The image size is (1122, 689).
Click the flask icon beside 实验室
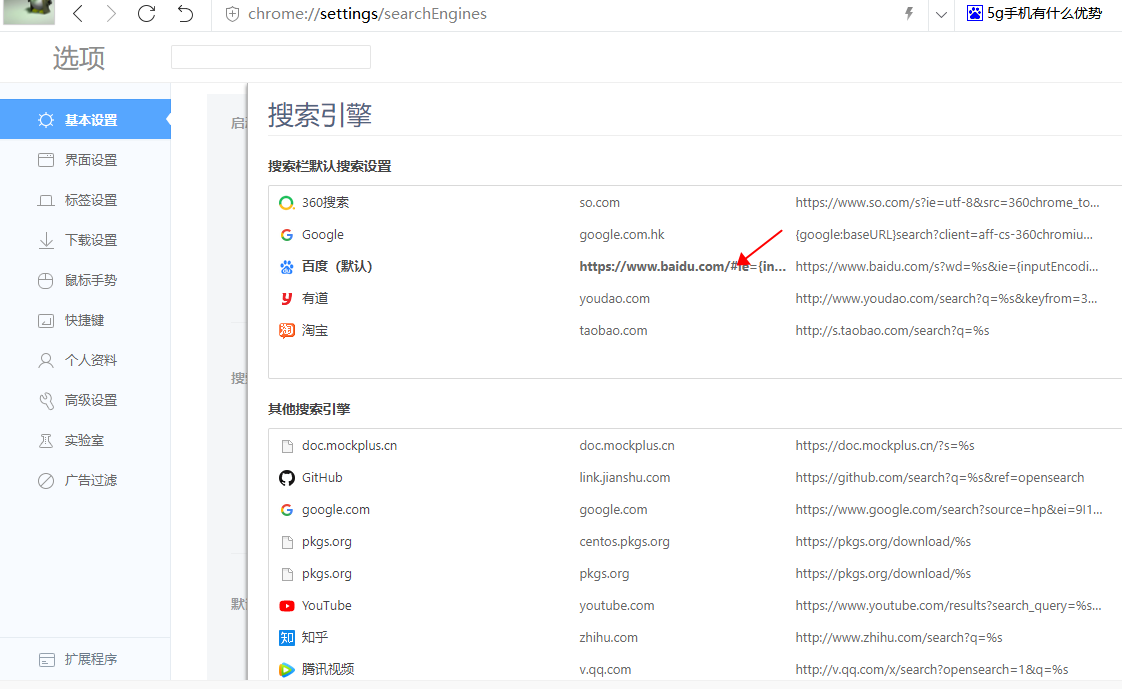tap(46, 440)
